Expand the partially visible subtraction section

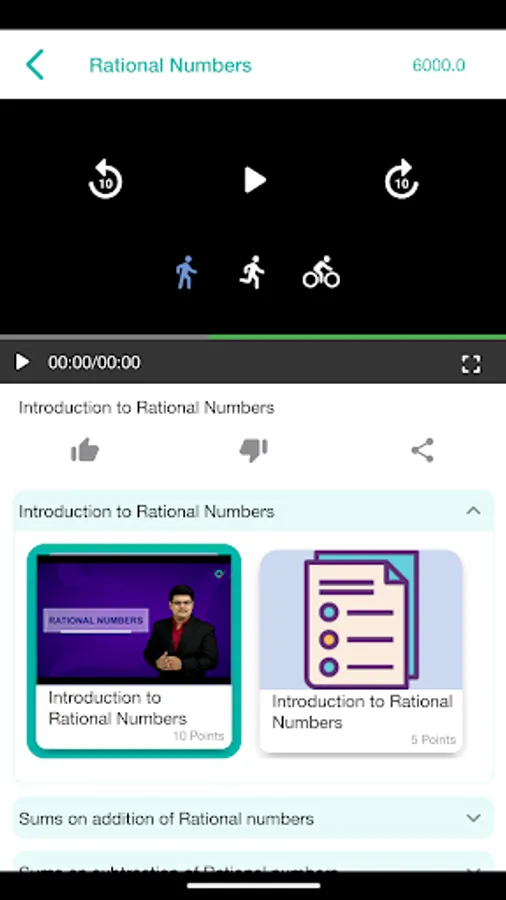253,862
